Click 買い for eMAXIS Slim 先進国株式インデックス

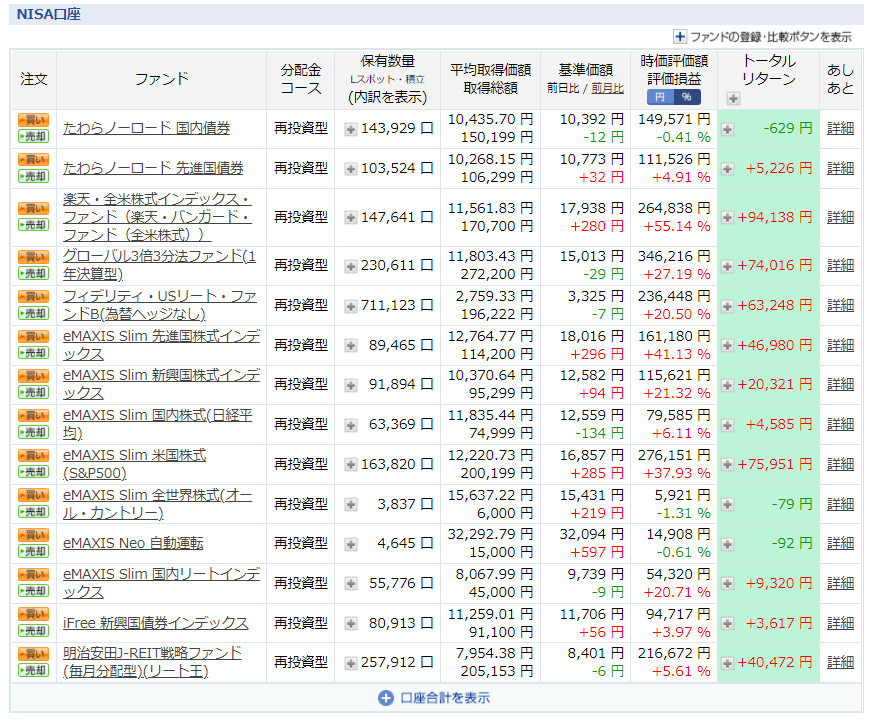(x=34, y=337)
